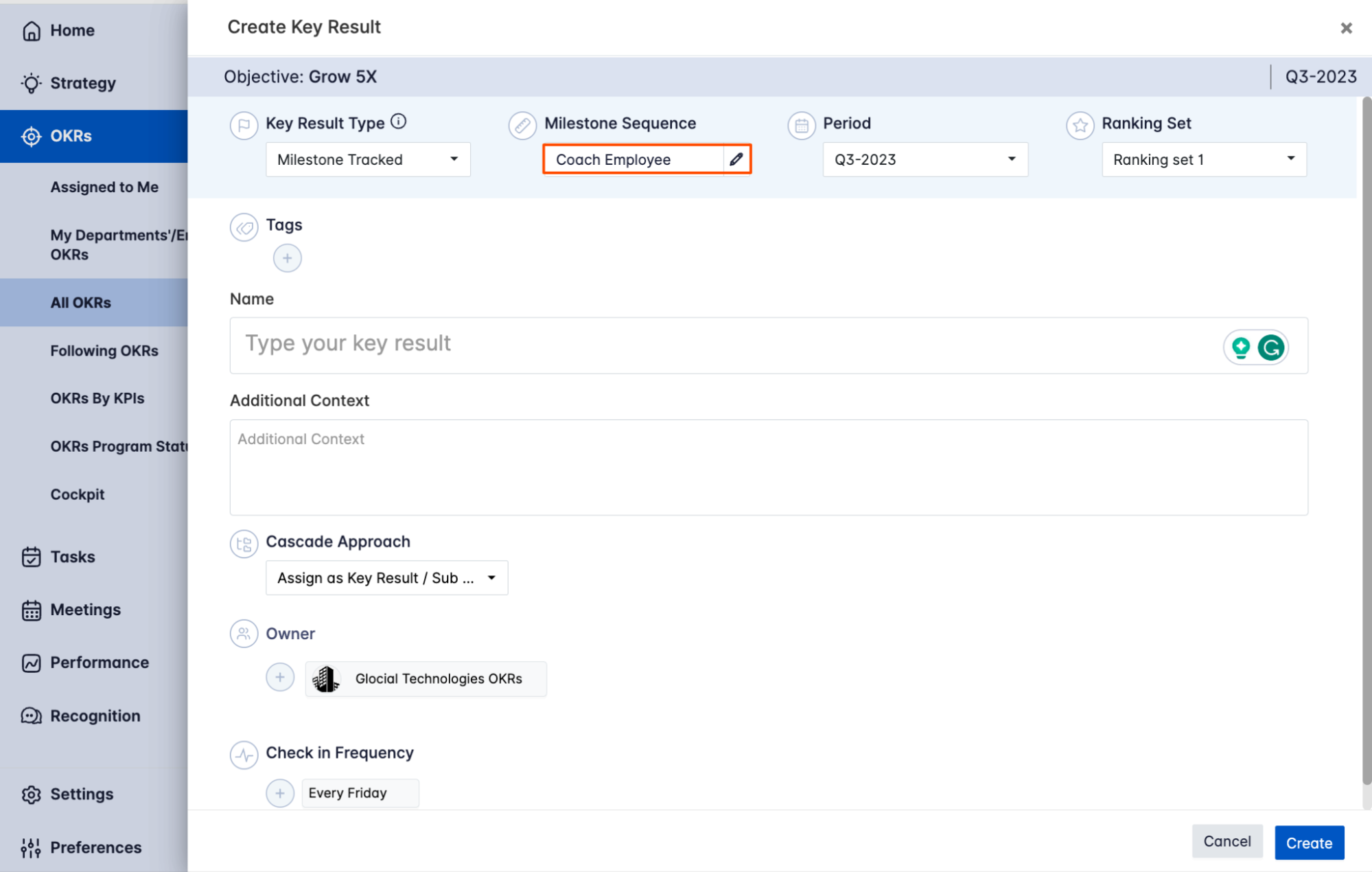
Task: Go to Assigned to Me OKRs
Action: 104,187
